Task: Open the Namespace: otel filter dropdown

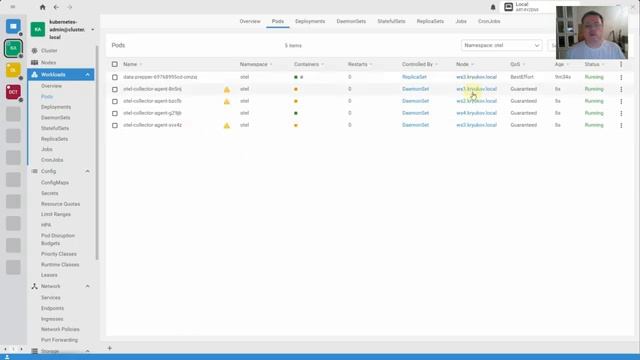Action: 501,45
